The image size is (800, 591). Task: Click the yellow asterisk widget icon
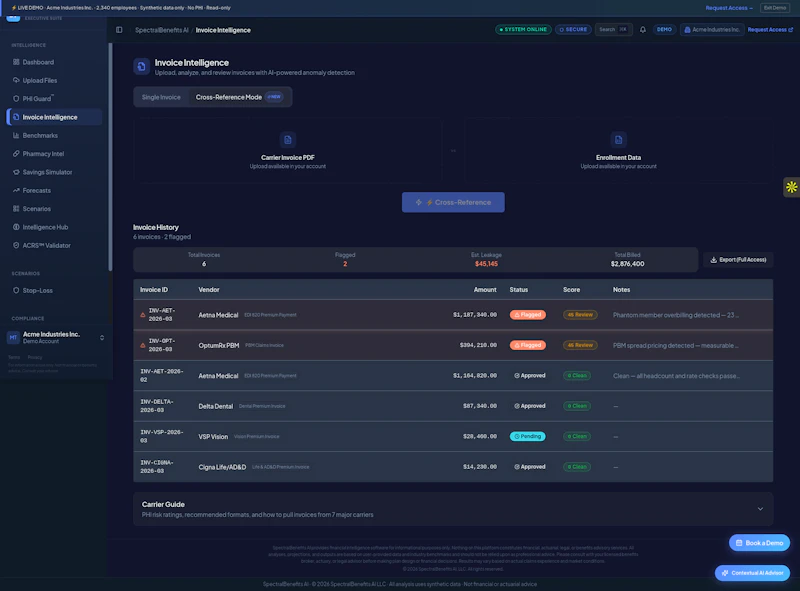pos(791,187)
